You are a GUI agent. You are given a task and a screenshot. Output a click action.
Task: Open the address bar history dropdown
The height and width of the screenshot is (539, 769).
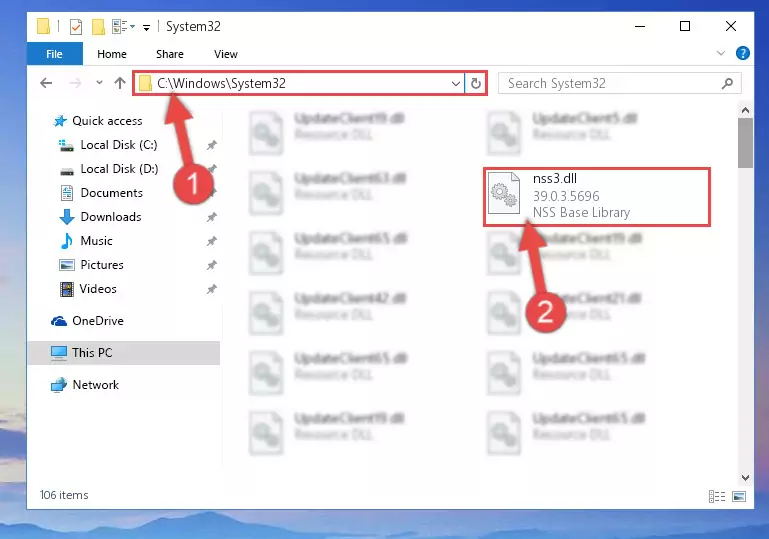(456, 83)
